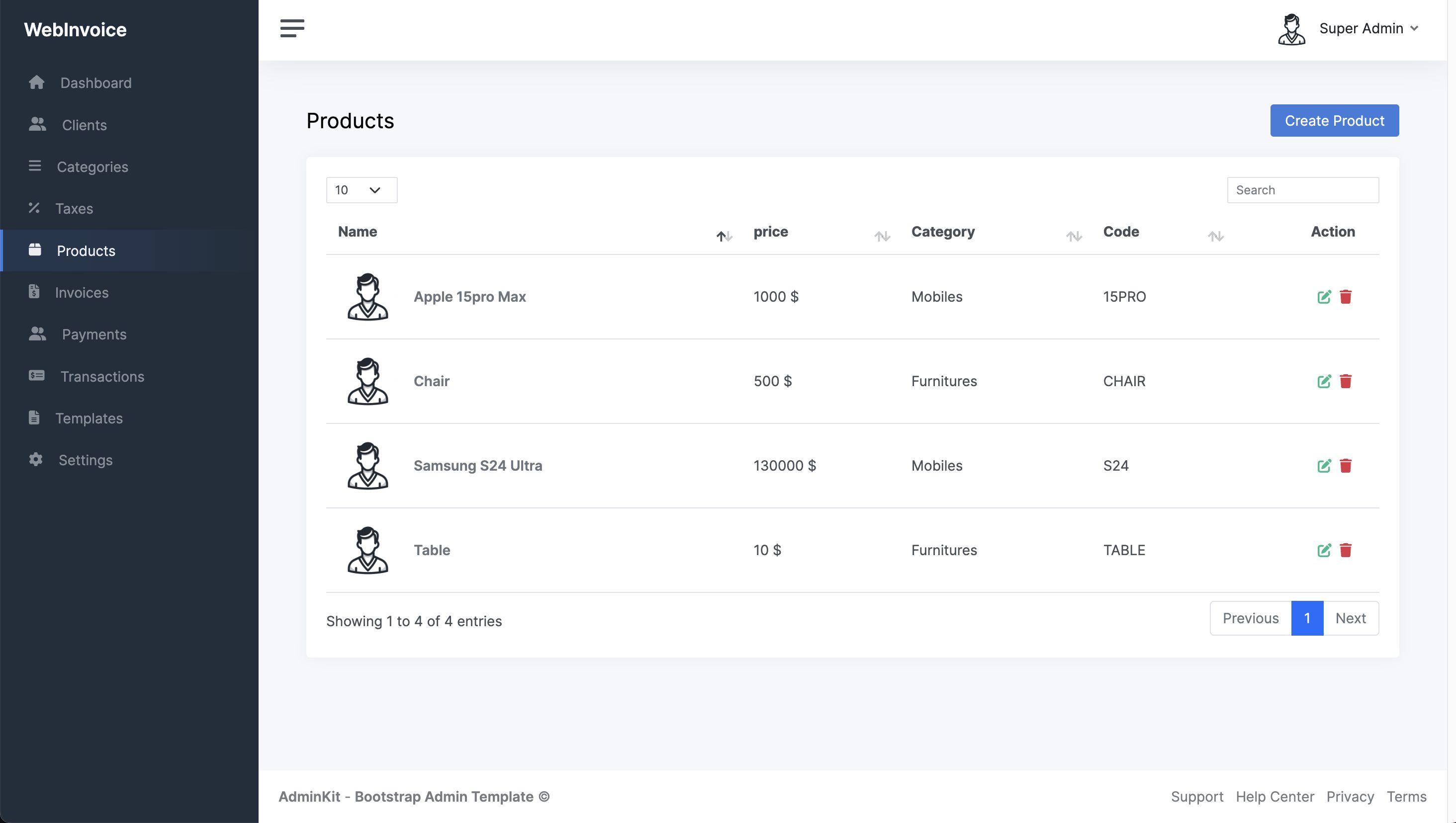
Task: Delete the Chair product via trash icon
Action: pos(1345,382)
